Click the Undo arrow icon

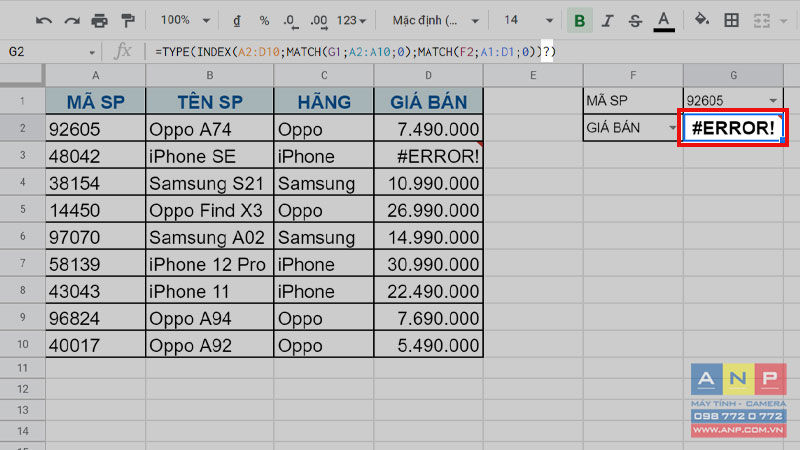pyautogui.click(x=44, y=21)
